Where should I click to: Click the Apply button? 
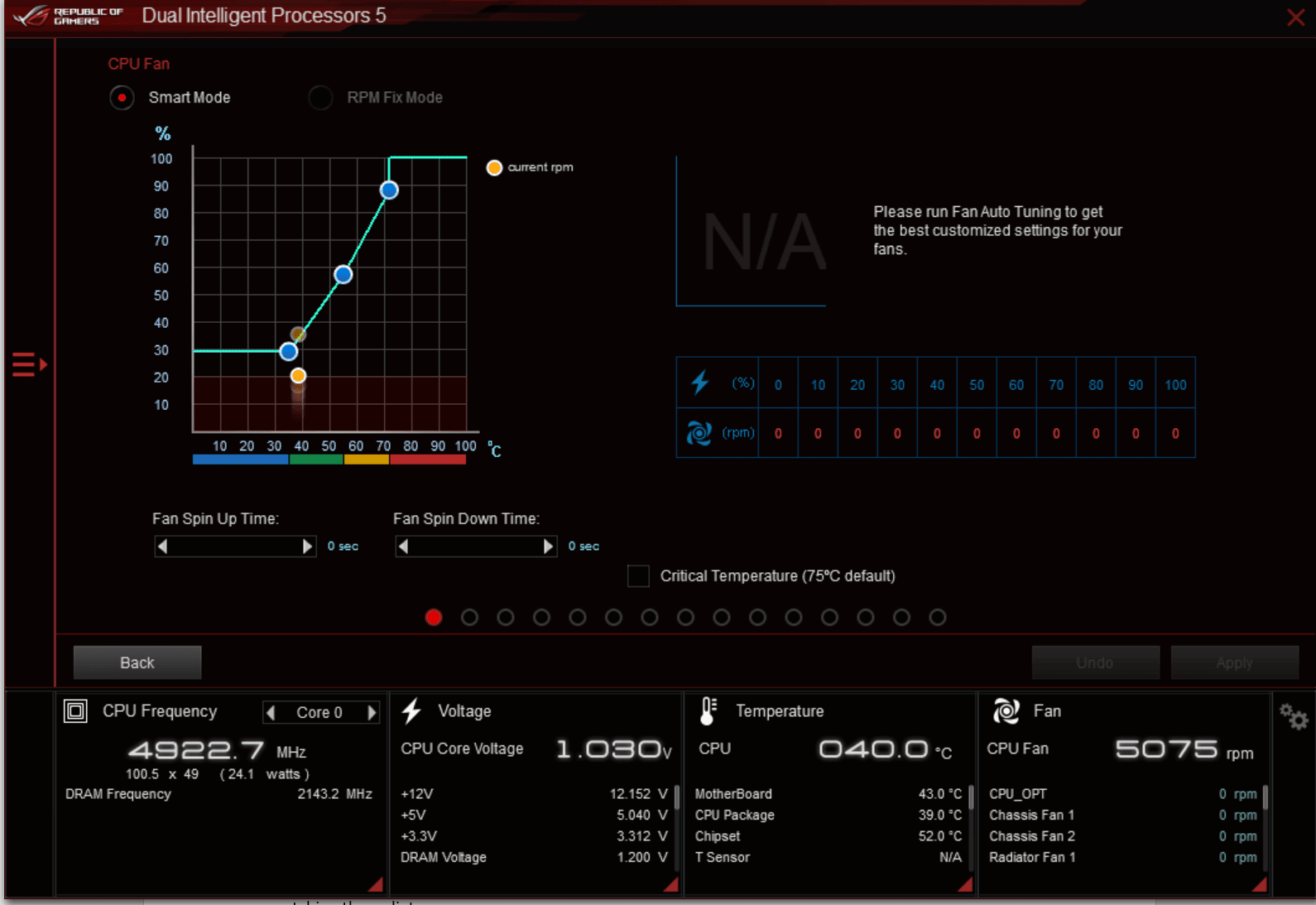[1234, 662]
